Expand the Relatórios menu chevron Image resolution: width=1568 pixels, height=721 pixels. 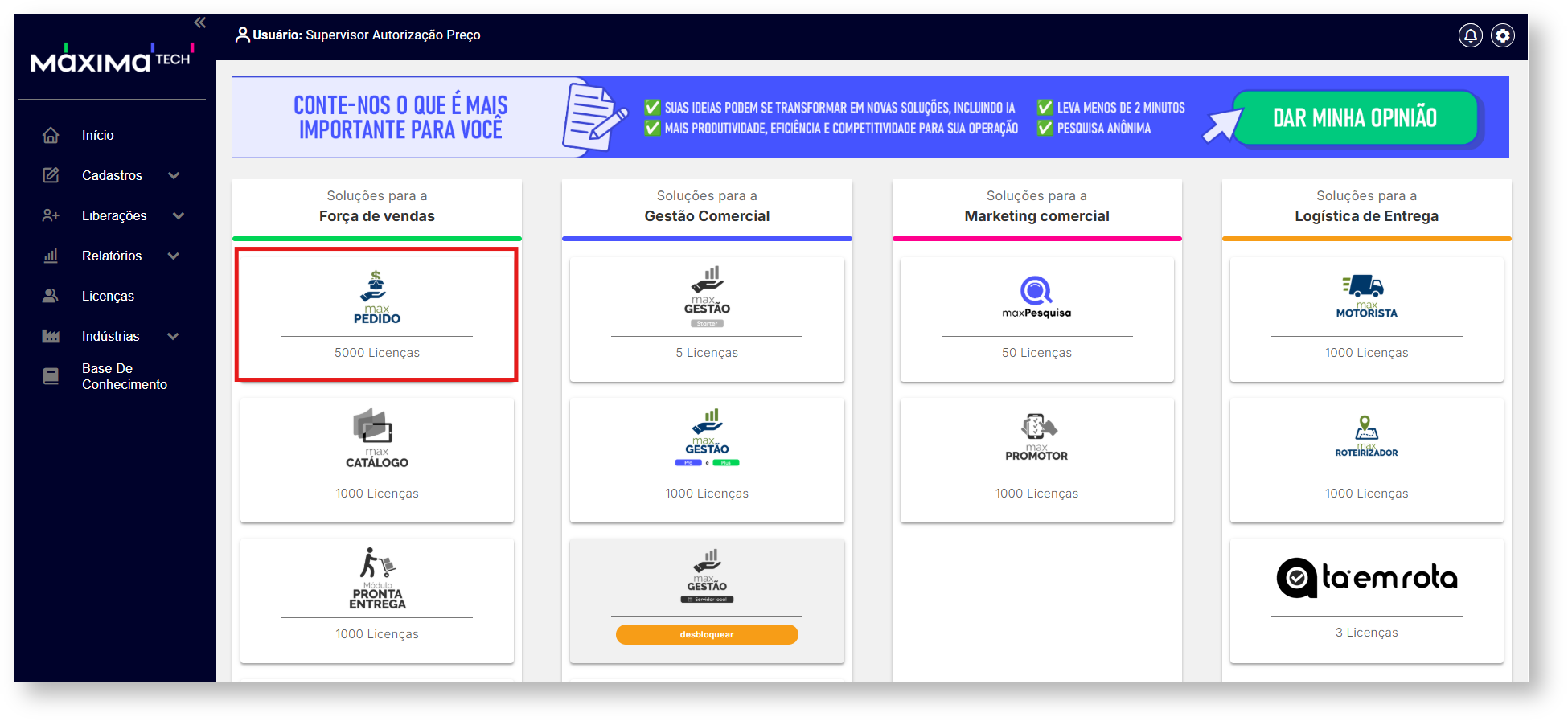(174, 256)
